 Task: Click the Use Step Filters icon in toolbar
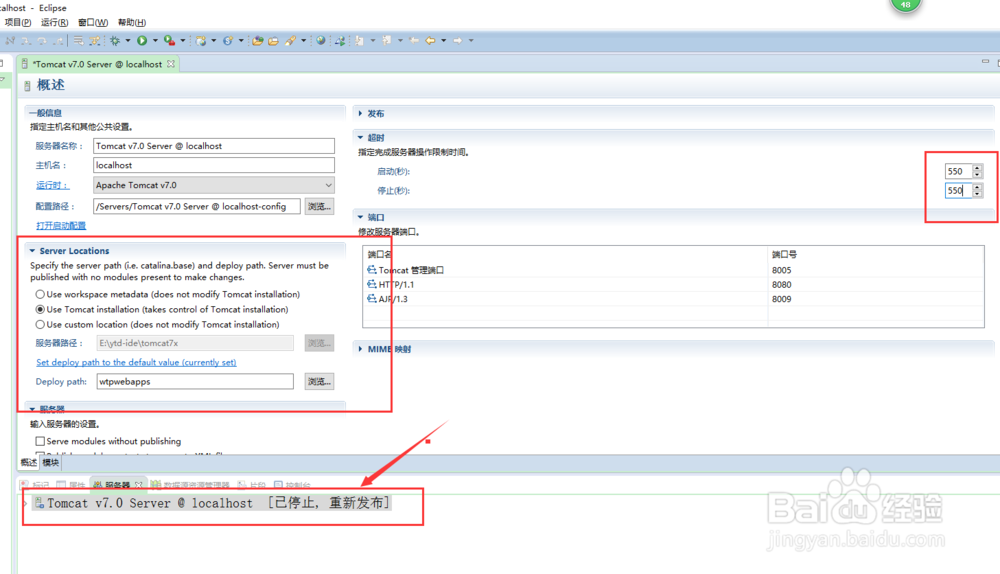tap(94, 41)
